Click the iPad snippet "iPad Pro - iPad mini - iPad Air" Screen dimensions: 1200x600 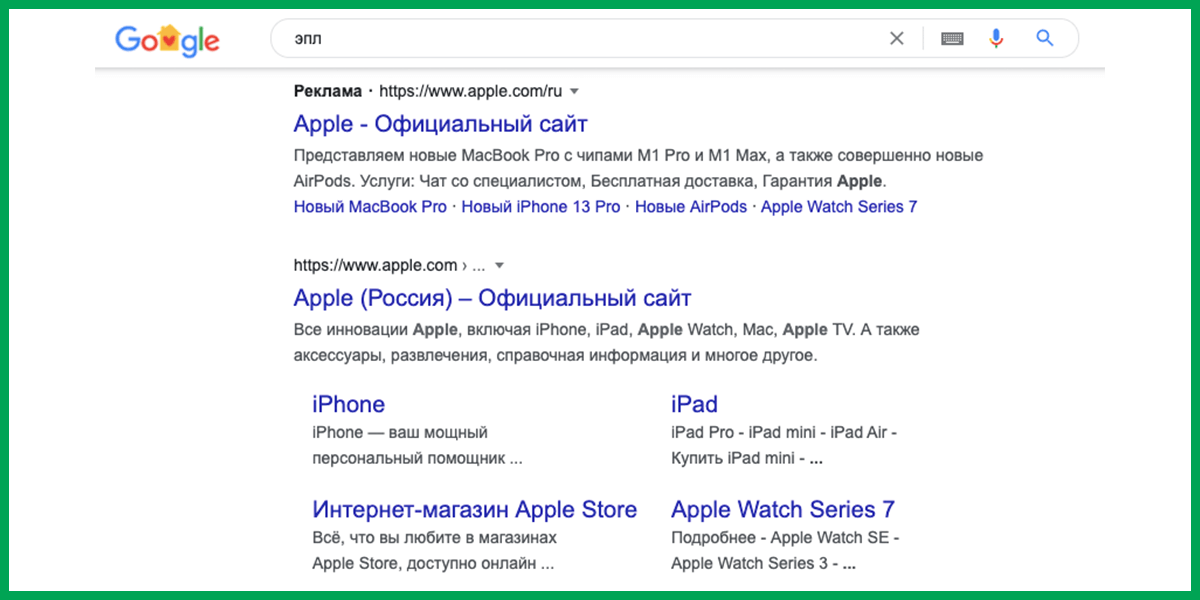pos(784,433)
